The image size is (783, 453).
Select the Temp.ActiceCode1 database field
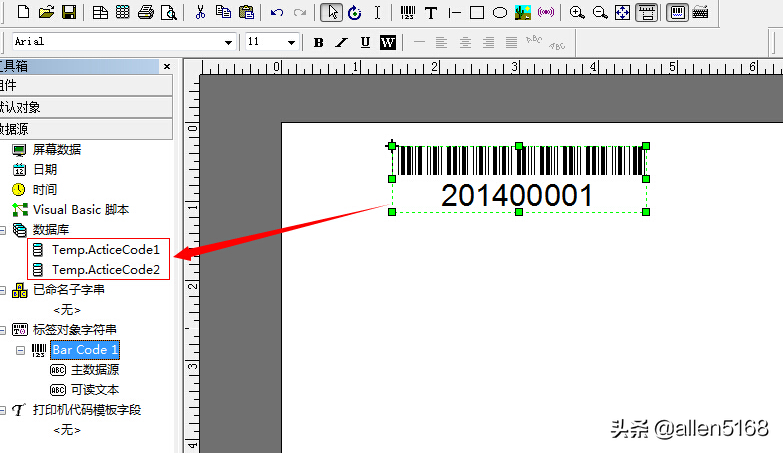105,249
